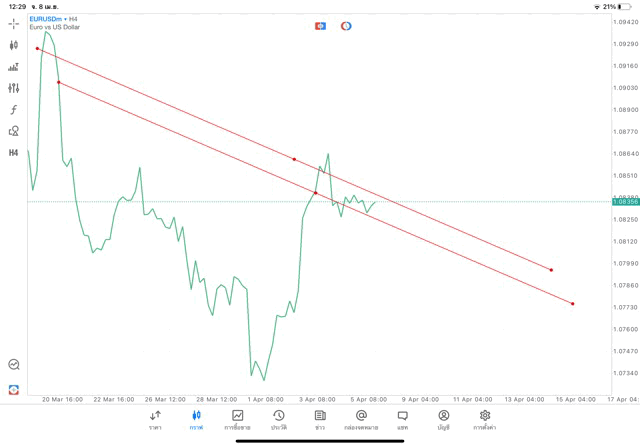Select the crosshair tool in left toolbar
This screenshot has width=640, height=447.
click(x=14, y=24)
